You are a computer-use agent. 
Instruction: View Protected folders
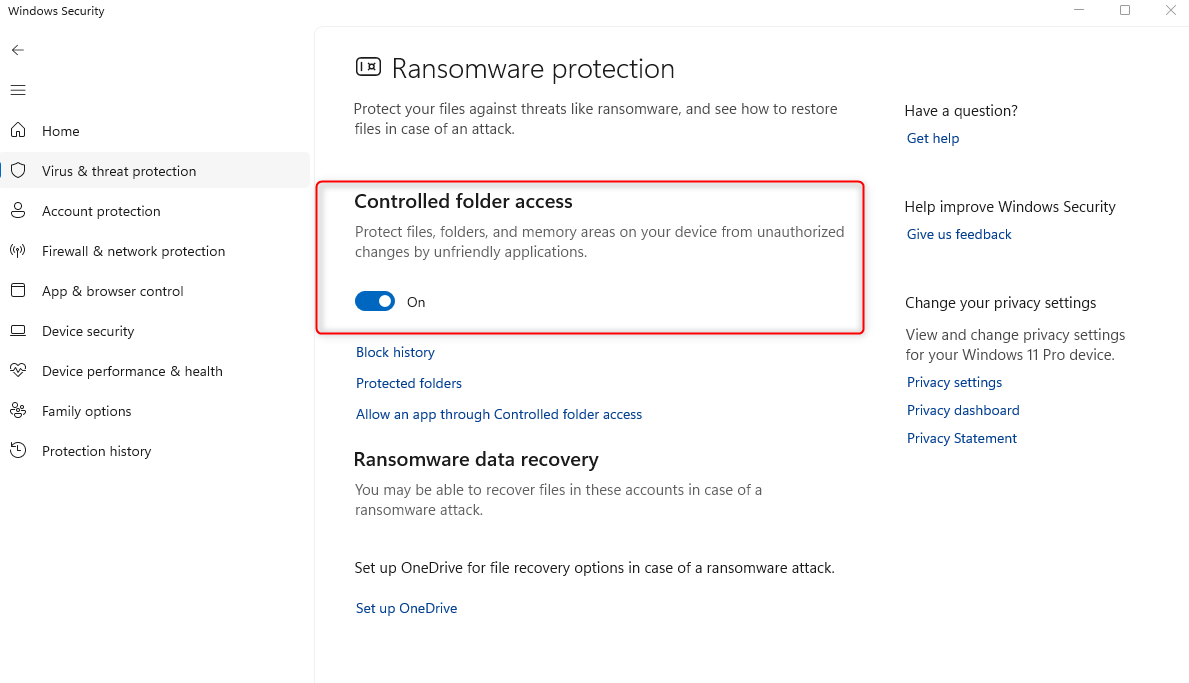click(x=408, y=383)
